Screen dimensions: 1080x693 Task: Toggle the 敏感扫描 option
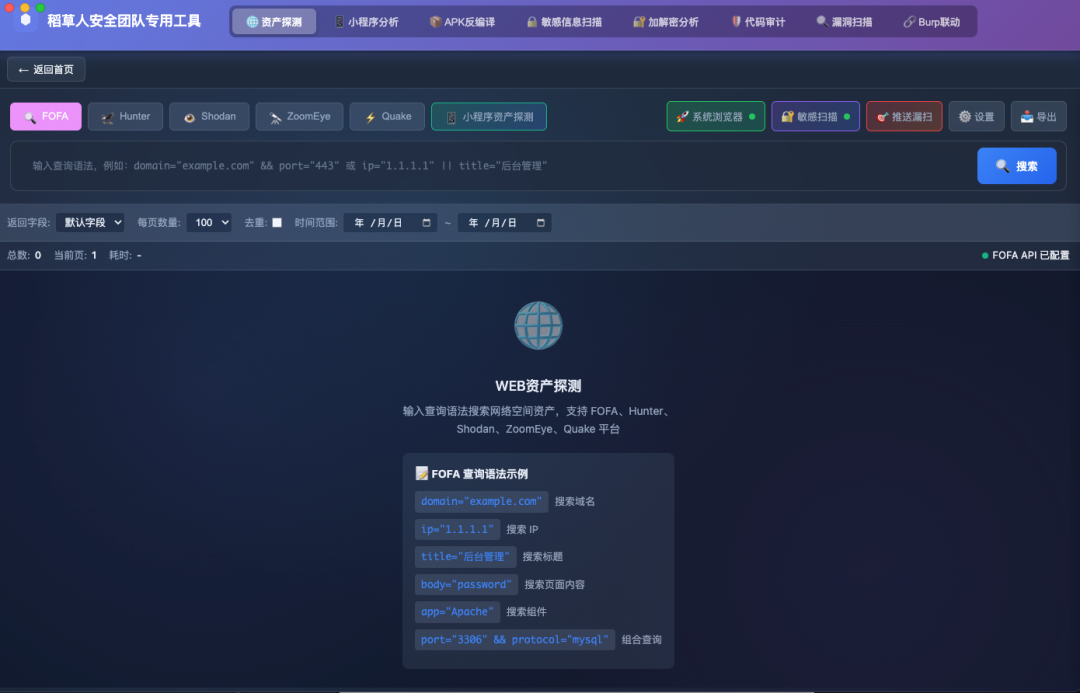point(816,116)
